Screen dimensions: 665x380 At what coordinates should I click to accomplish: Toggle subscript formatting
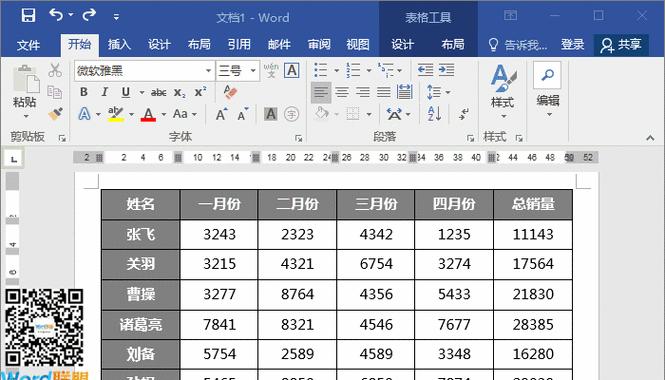[179, 93]
